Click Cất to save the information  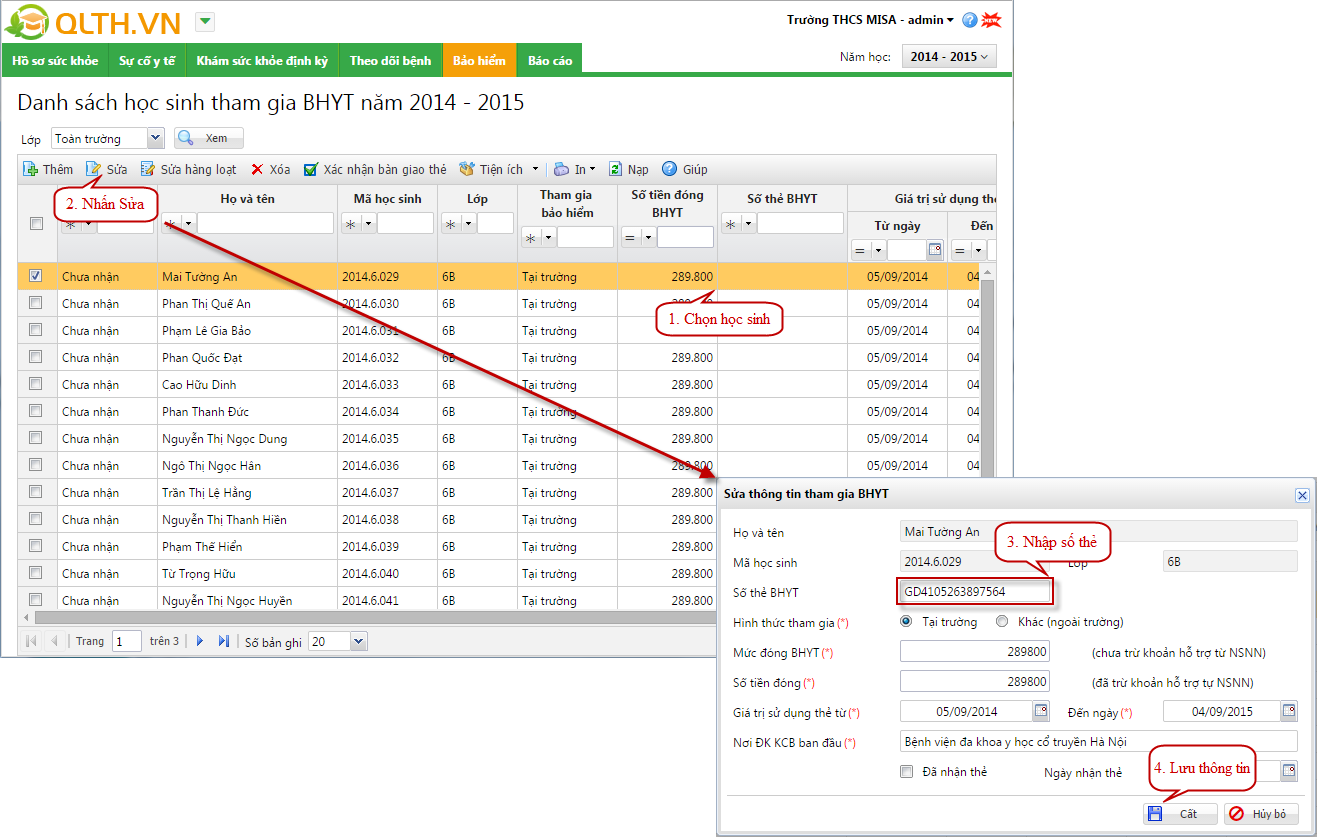(1181, 813)
